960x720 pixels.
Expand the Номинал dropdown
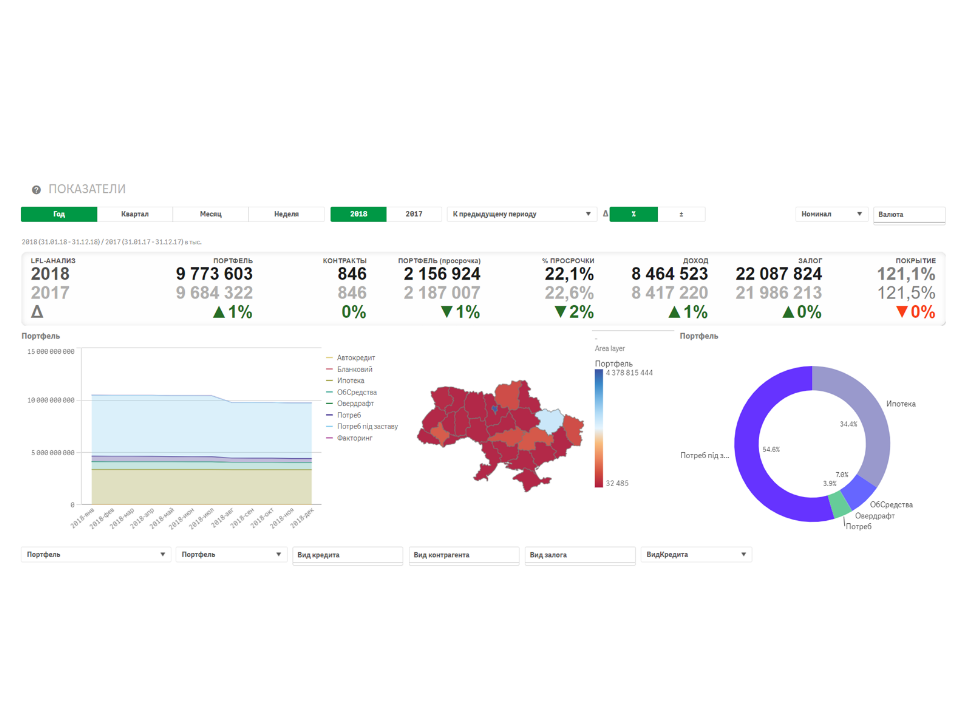831,214
